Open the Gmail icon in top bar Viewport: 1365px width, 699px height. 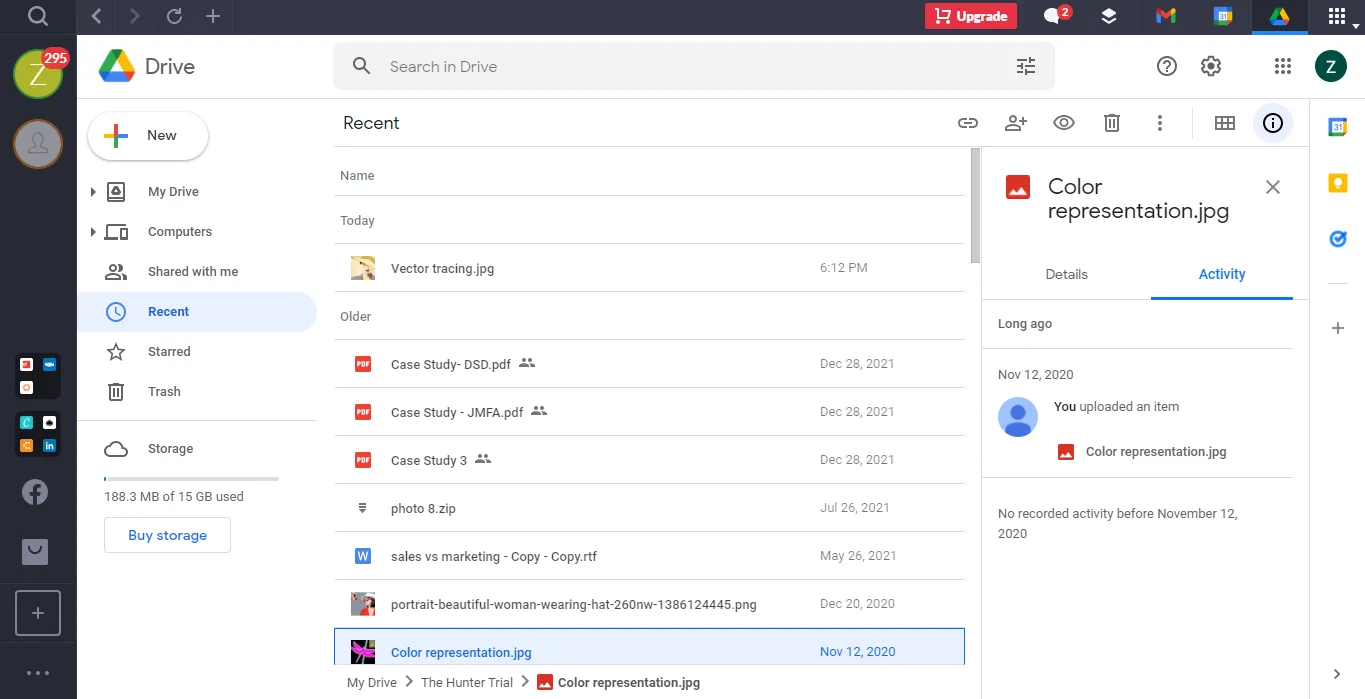point(1165,16)
